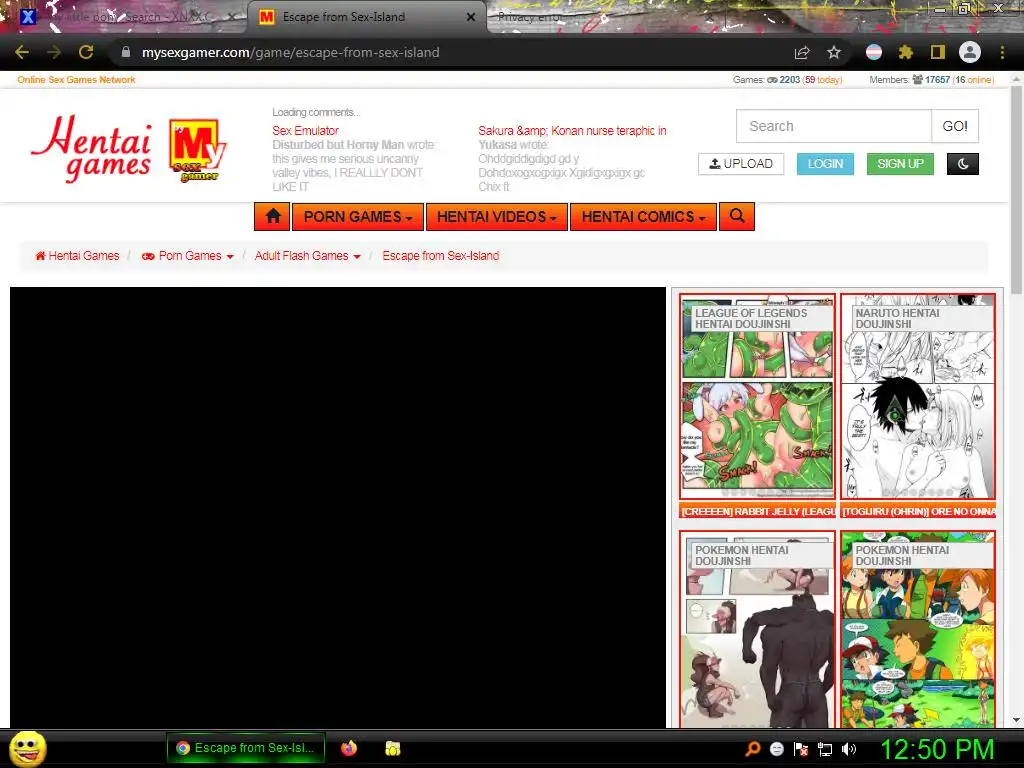Open the network tray icon
This screenshot has width=1024, height=768.
pos(825,749)
